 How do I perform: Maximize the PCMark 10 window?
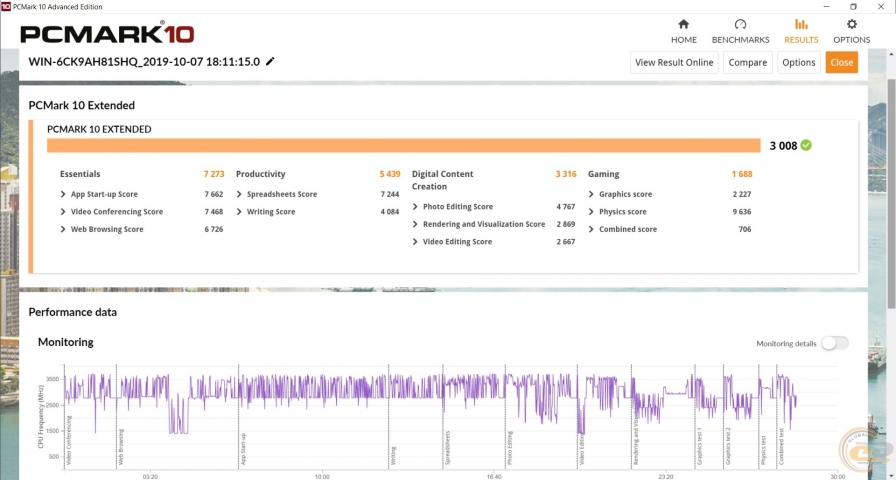click(x=853, y=6)
